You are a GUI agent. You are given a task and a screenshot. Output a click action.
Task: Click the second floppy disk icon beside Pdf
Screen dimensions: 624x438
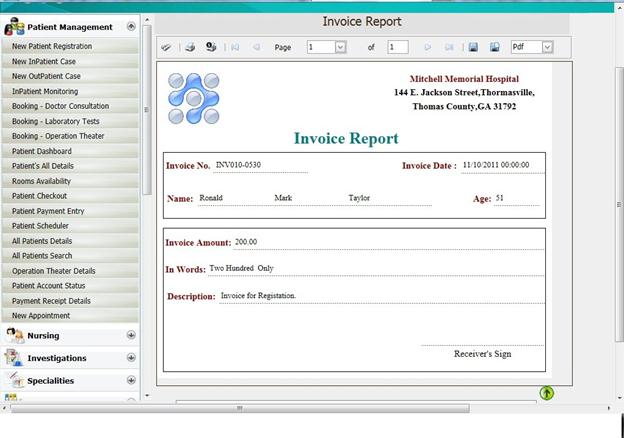pos(494,47)
